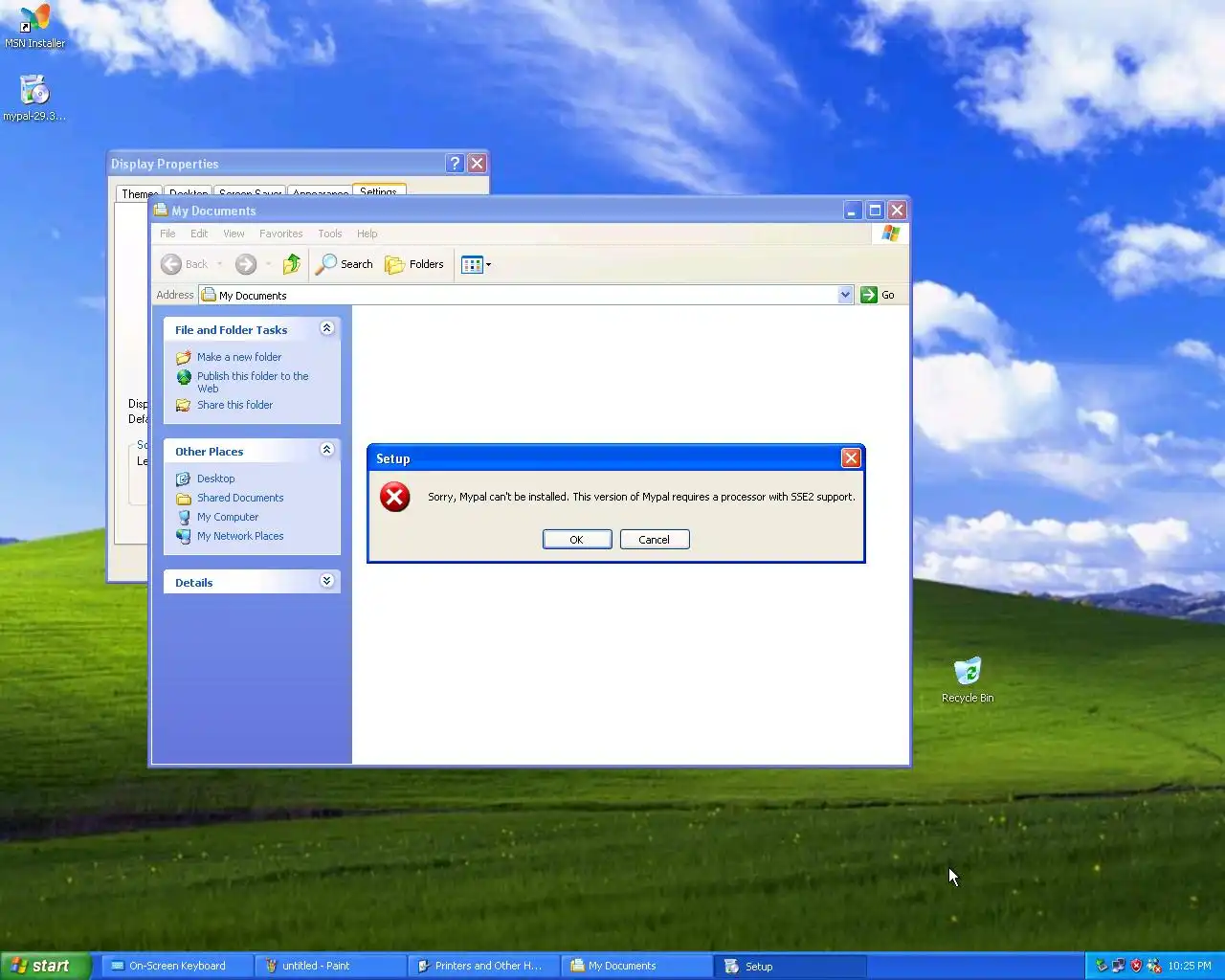1225x980 pixels.
Task: Click the system clock showing 10:25 PM
Action: pos(1190,966)
